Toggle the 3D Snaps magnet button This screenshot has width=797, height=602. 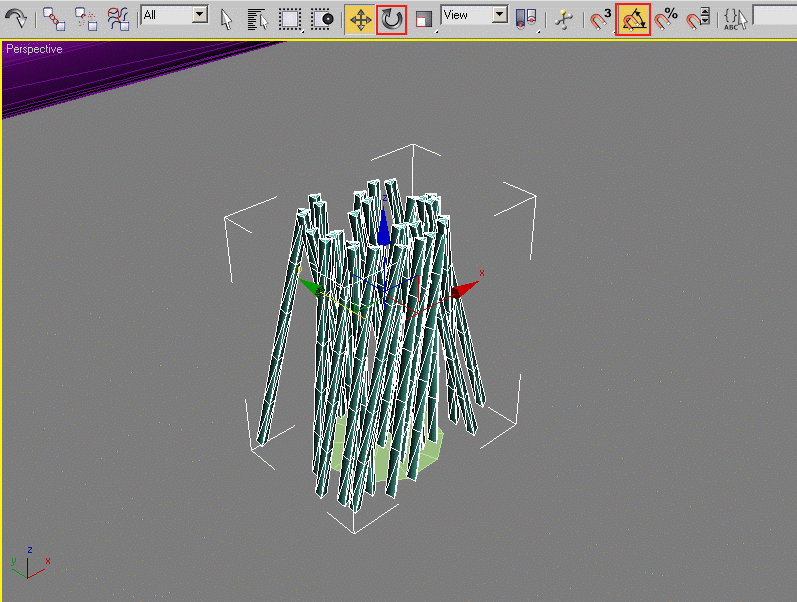pyautogui.click(x=600, y=19)
